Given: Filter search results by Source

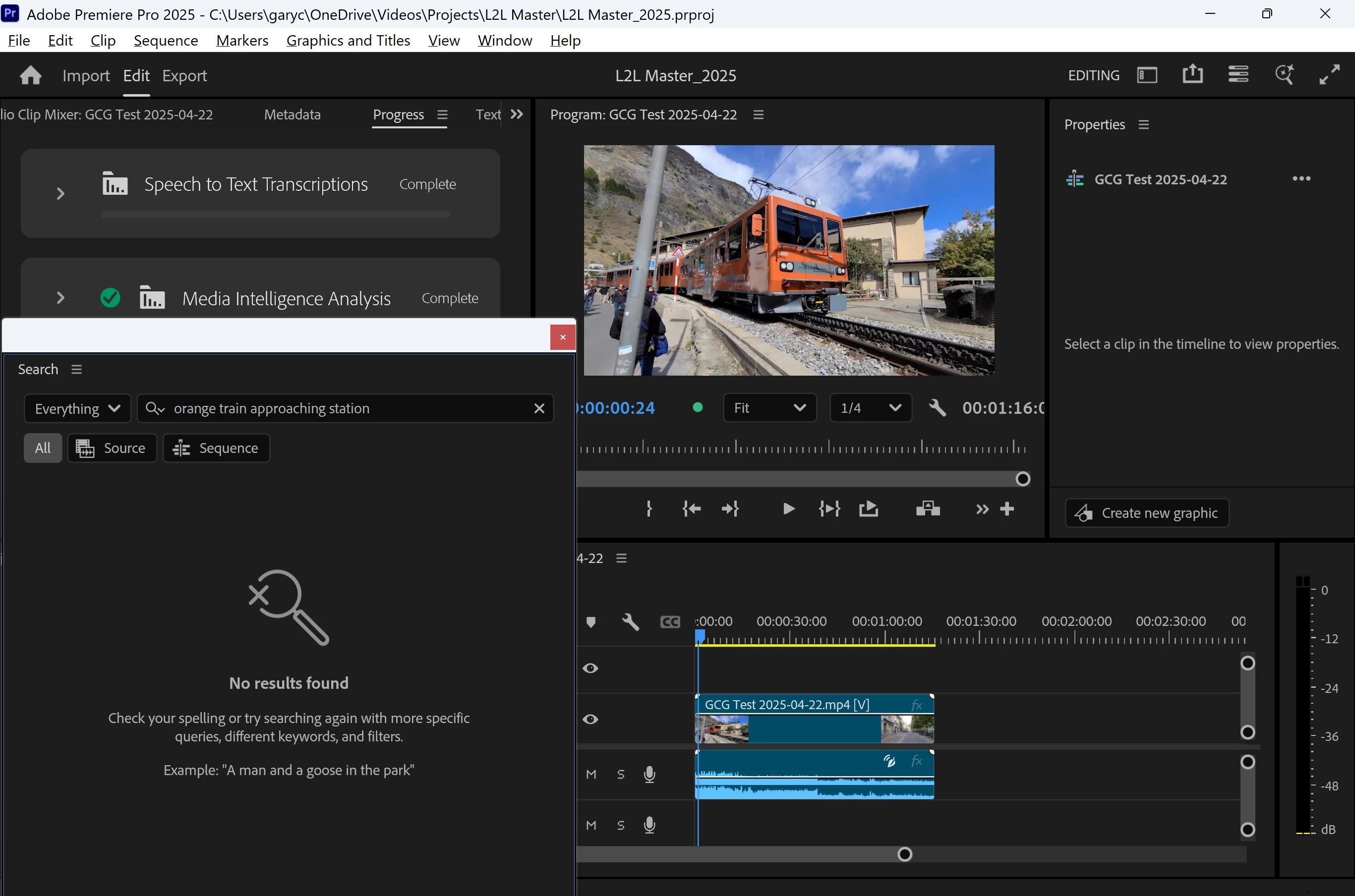Looking at the screenshot, I should click(112, 448).
